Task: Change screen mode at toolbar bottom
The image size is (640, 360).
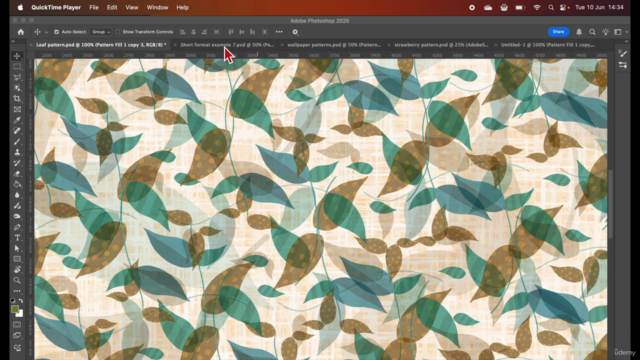Action: pyautogui.click(x=17, y=336)
